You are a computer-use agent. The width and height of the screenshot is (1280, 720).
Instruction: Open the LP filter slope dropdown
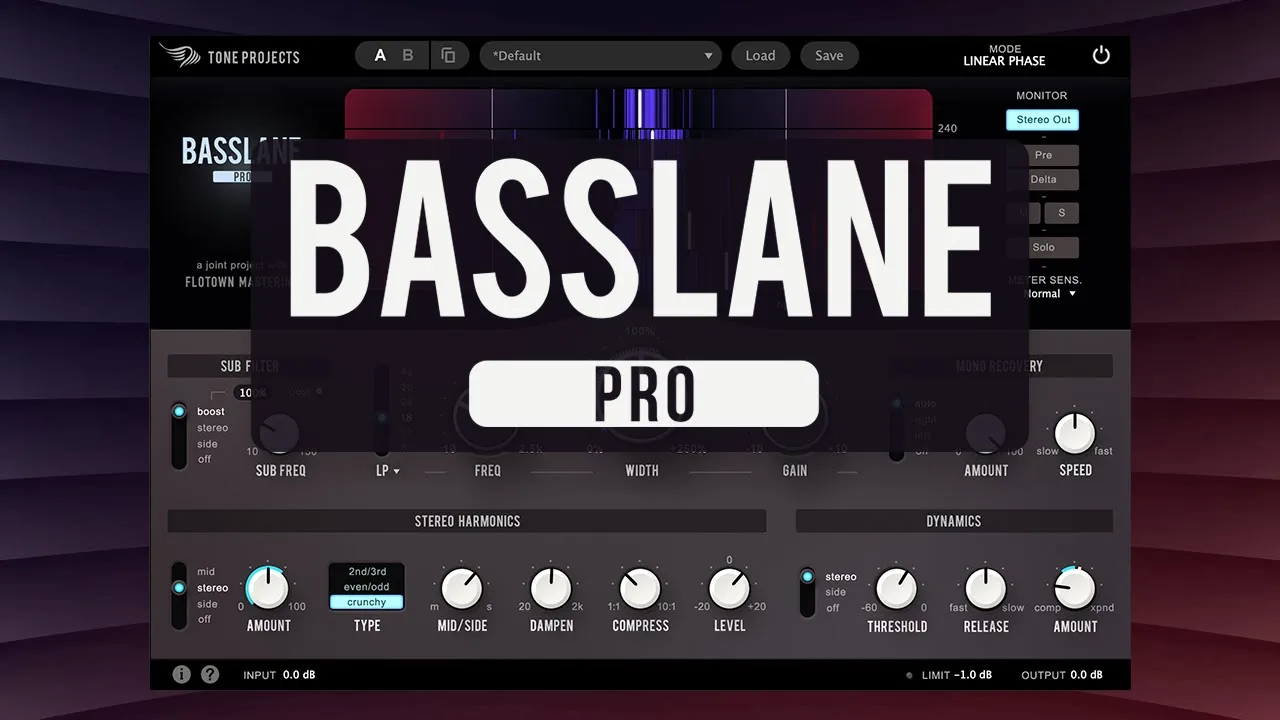point(387,470)
